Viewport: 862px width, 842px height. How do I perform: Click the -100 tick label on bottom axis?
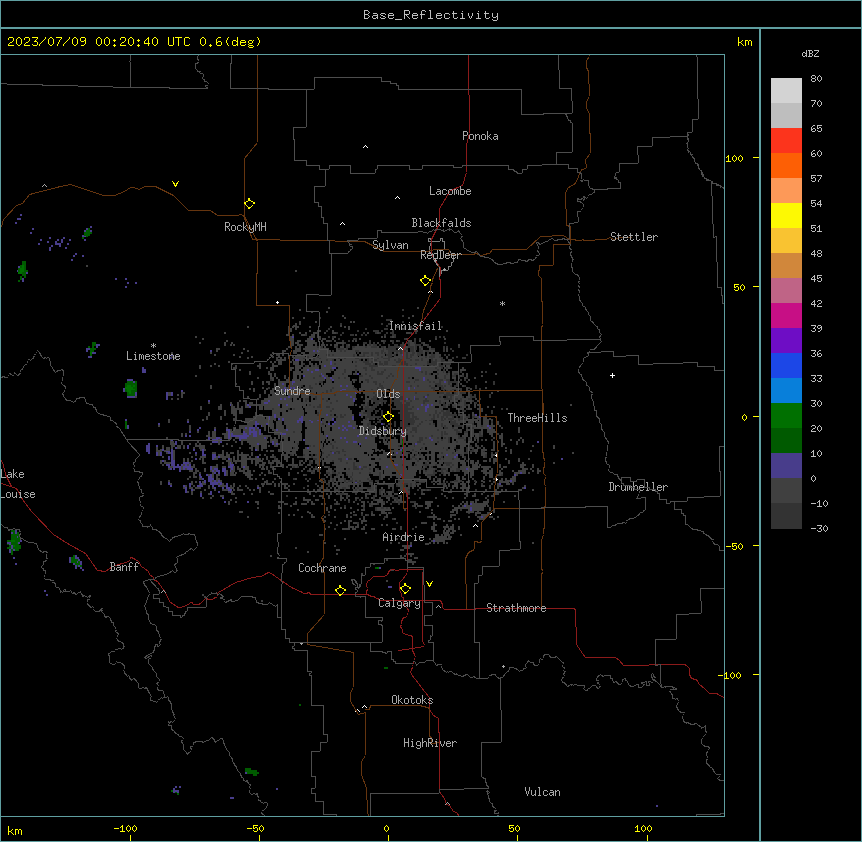[x=125, y=828]
